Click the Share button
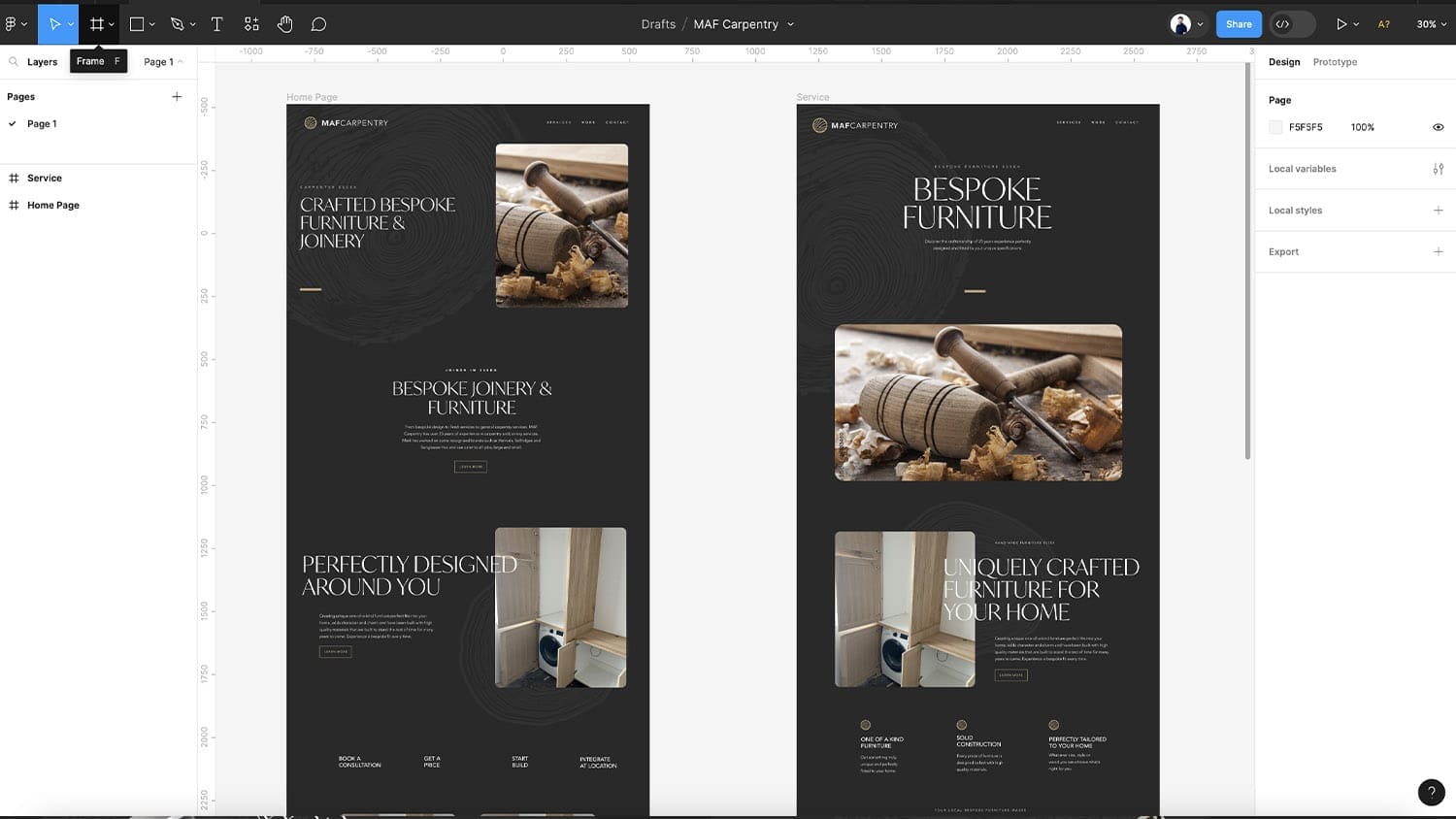Viewport: 1456px width, 819px height. (x=1239, y=24)
